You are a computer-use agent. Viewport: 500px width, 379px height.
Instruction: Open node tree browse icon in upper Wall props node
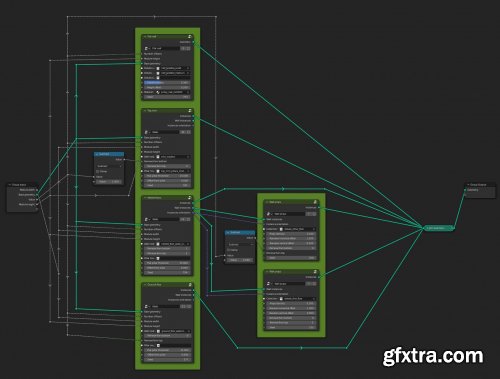coord(269,214)
